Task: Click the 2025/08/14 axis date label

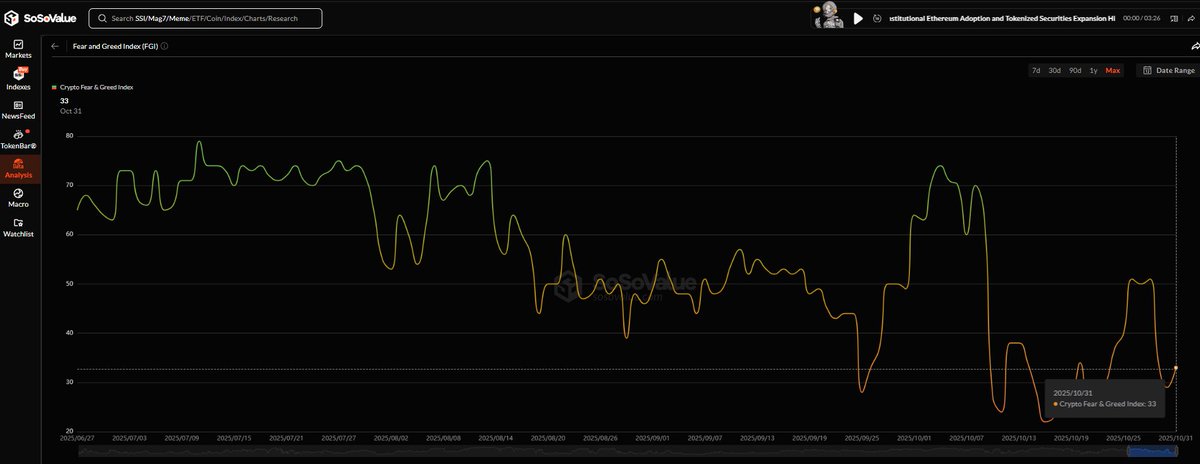Action: pos(498,438)
